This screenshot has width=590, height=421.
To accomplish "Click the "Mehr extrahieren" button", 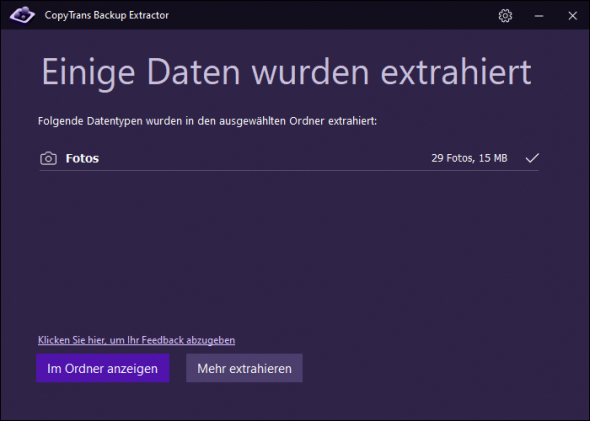I will 244,368.
